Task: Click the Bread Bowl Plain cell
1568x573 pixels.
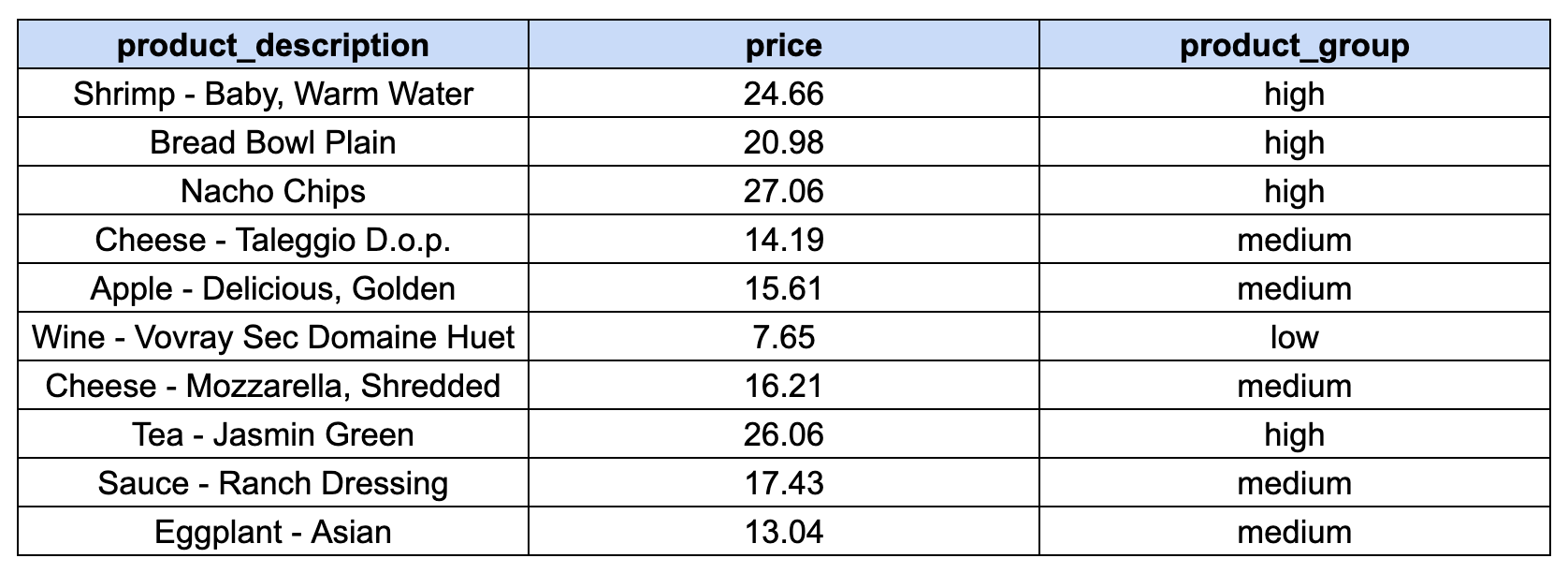Action: pyautogui.click(x=273, y=142)
